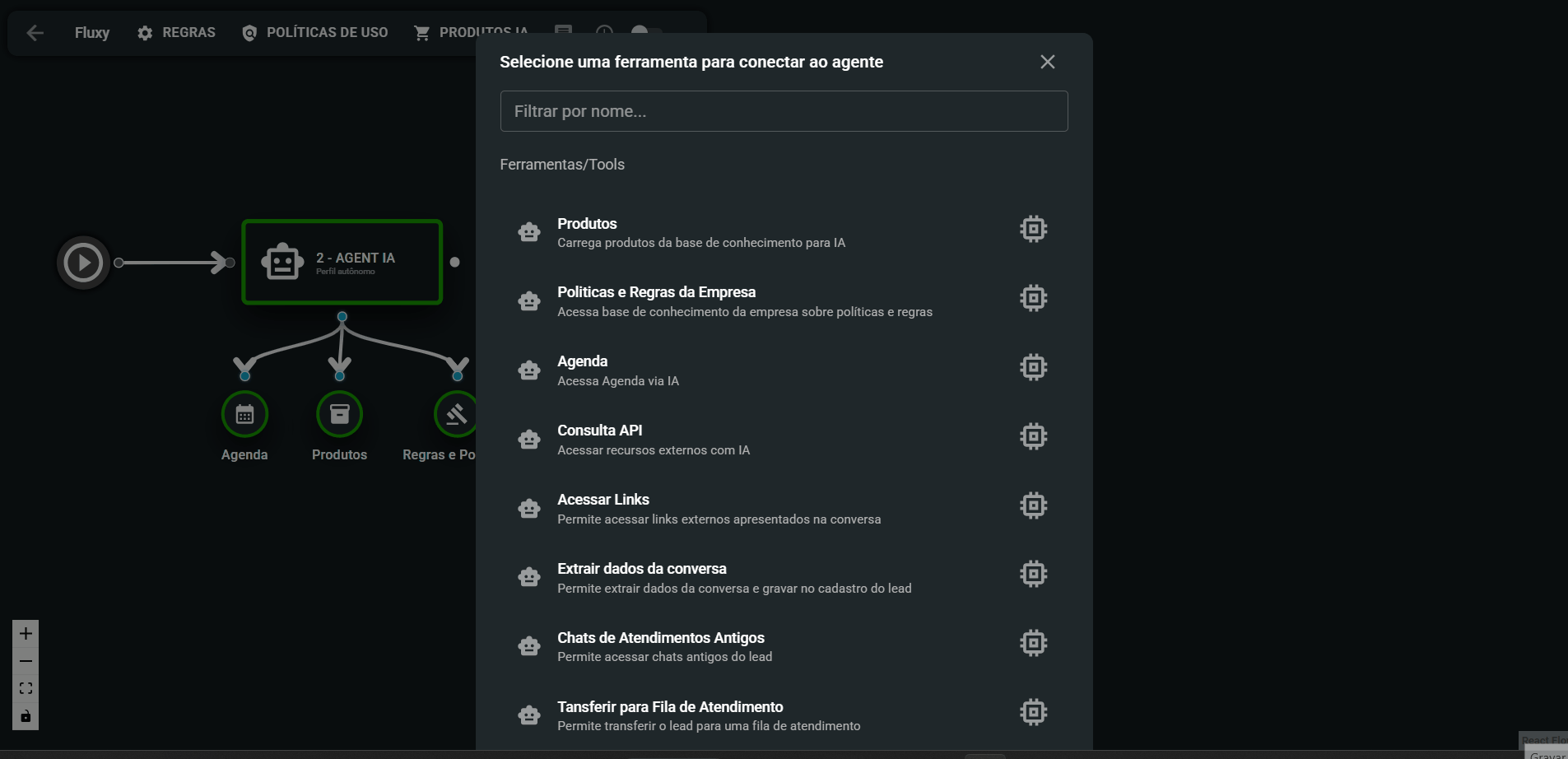Click the chip icon next to Produtos

pos(1033,229)
